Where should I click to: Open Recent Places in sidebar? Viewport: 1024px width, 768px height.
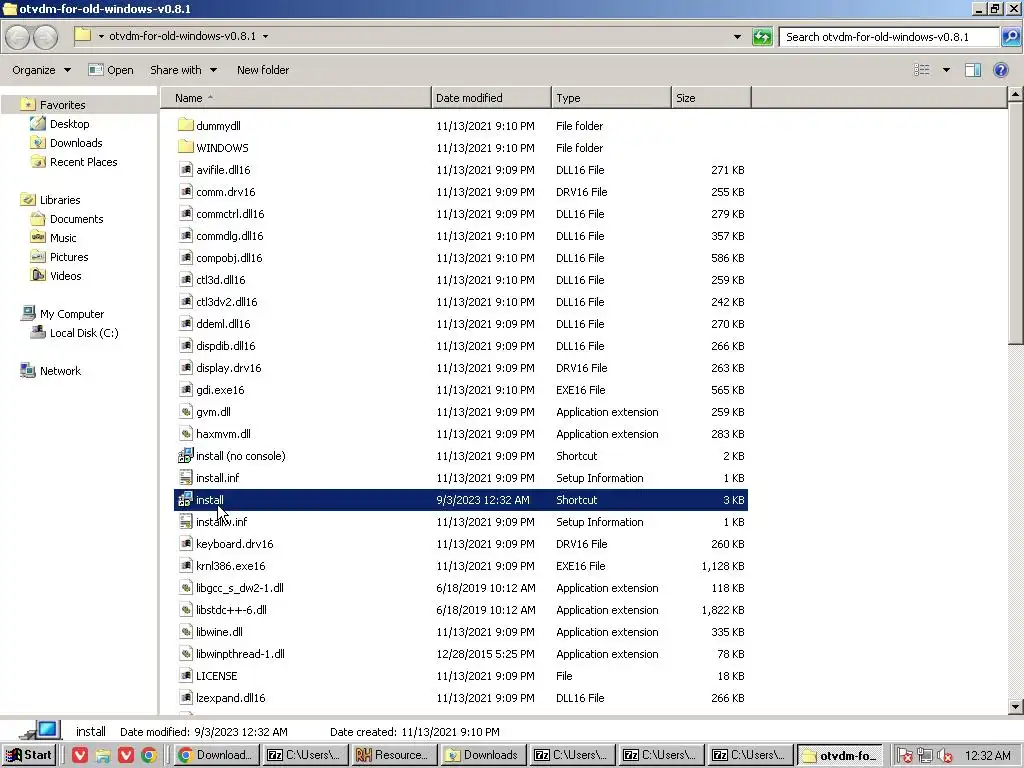pos(84,162)
